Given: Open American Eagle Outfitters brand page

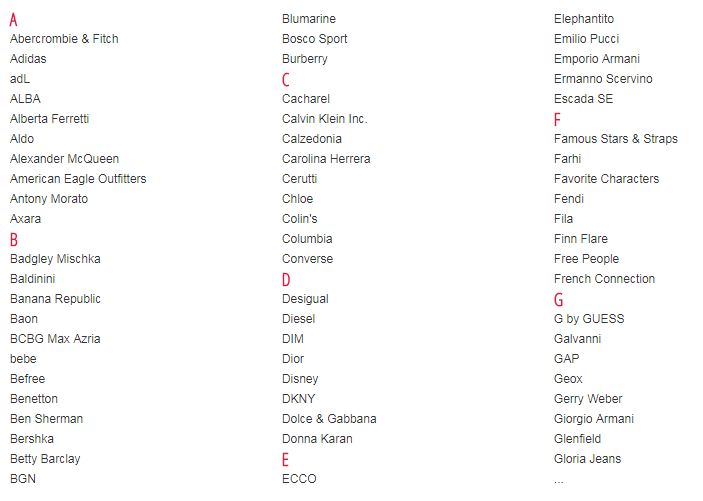Looking at the screenshot, I should 78,179.
